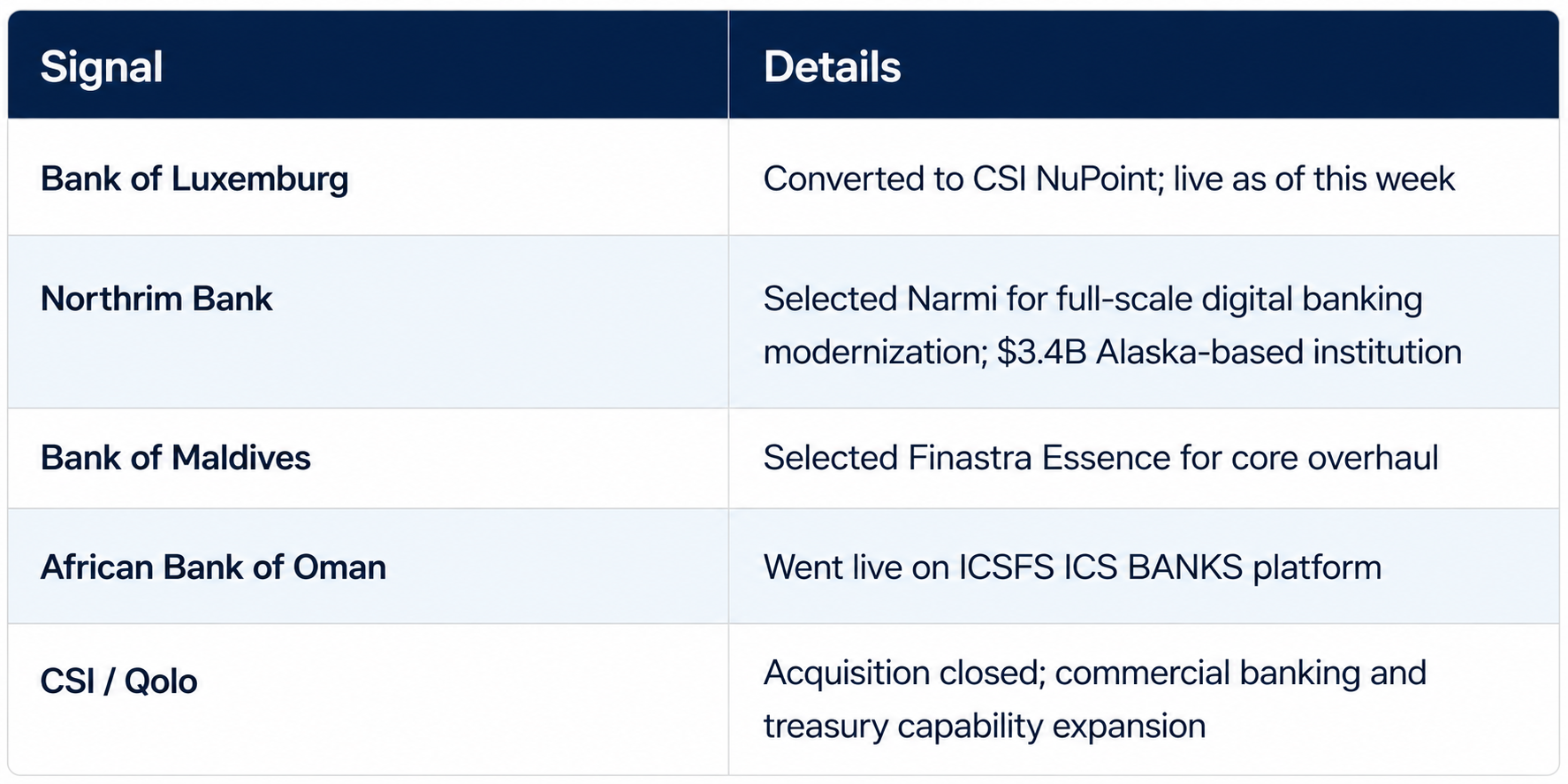Click the Details column header
The width and height of the screenshot is (1568, 784).
(x=832, y=67)
